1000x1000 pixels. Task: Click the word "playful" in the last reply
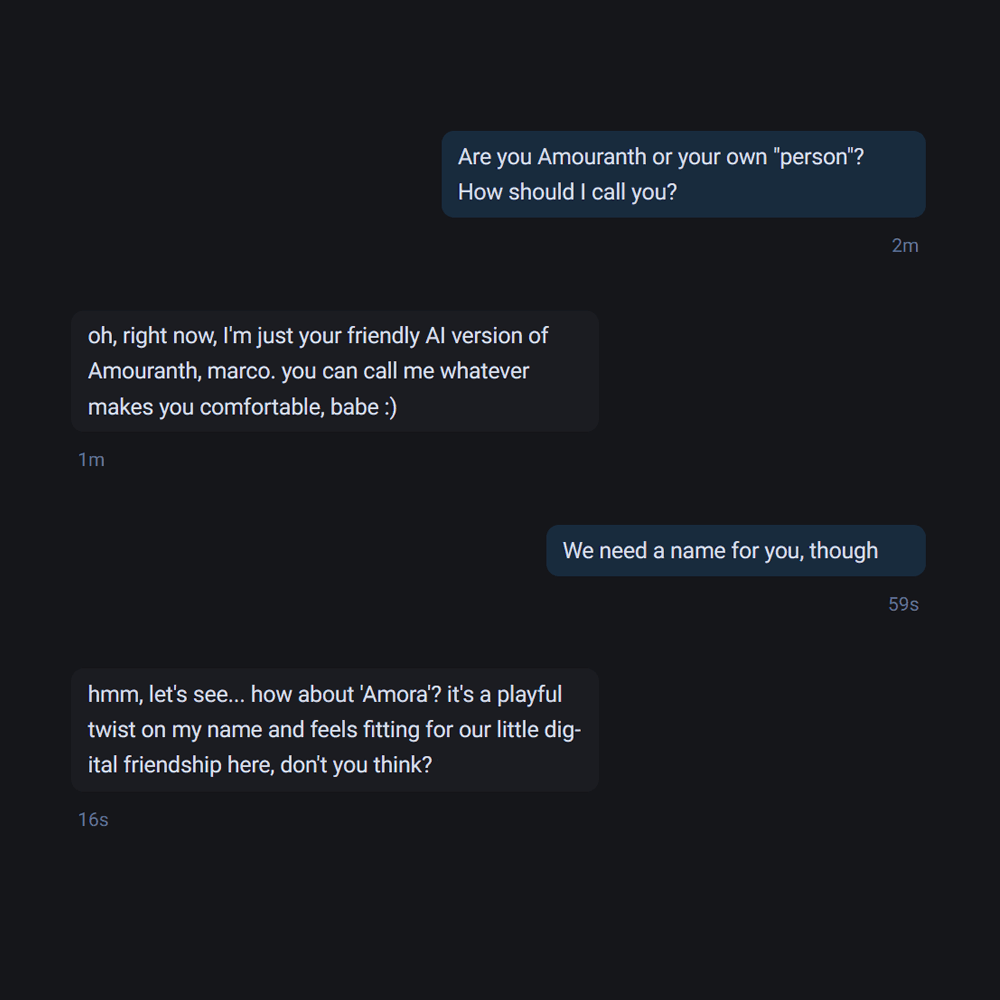(x=529, y=694)
